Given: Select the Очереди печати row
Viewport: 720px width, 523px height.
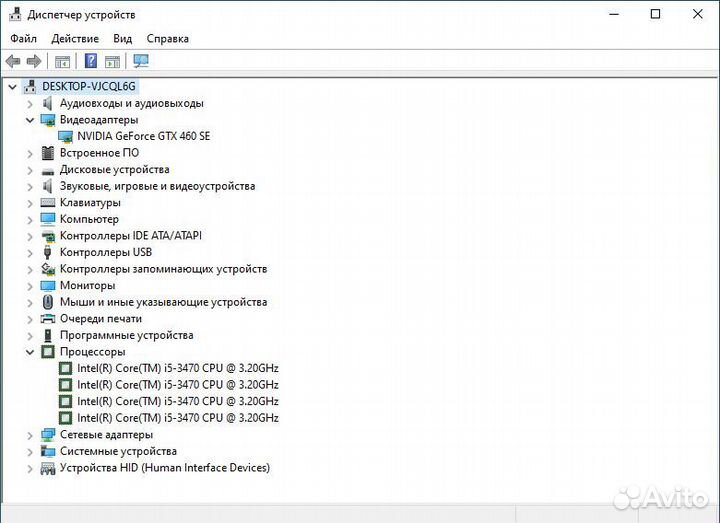Looking at the screenshot, I should (x=101, y=319).
